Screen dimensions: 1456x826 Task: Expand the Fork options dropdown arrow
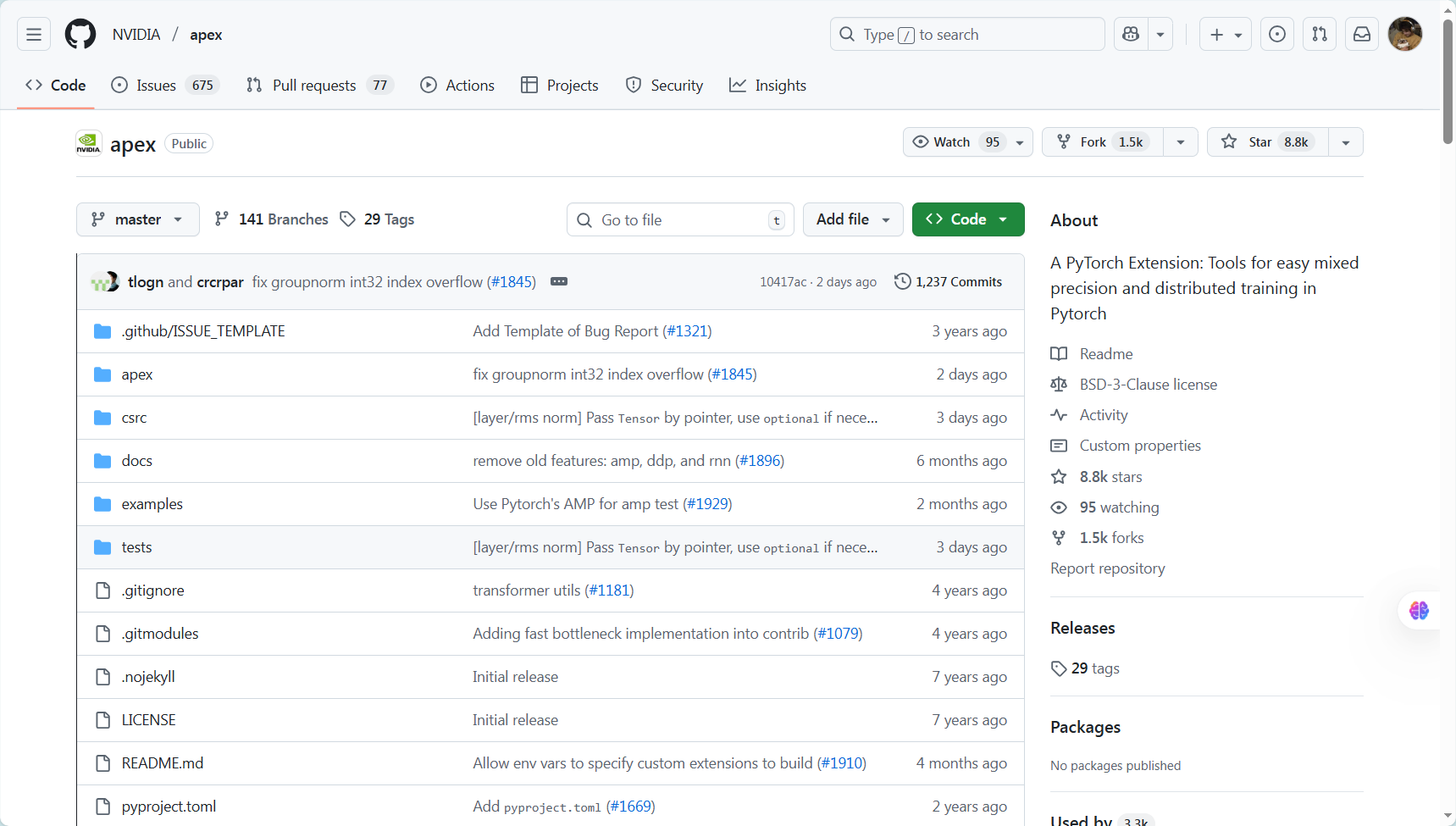1181,142
